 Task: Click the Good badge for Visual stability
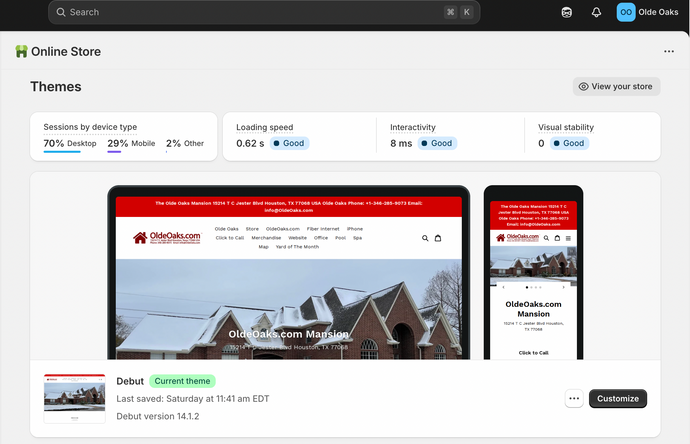[x=569, y=143]
